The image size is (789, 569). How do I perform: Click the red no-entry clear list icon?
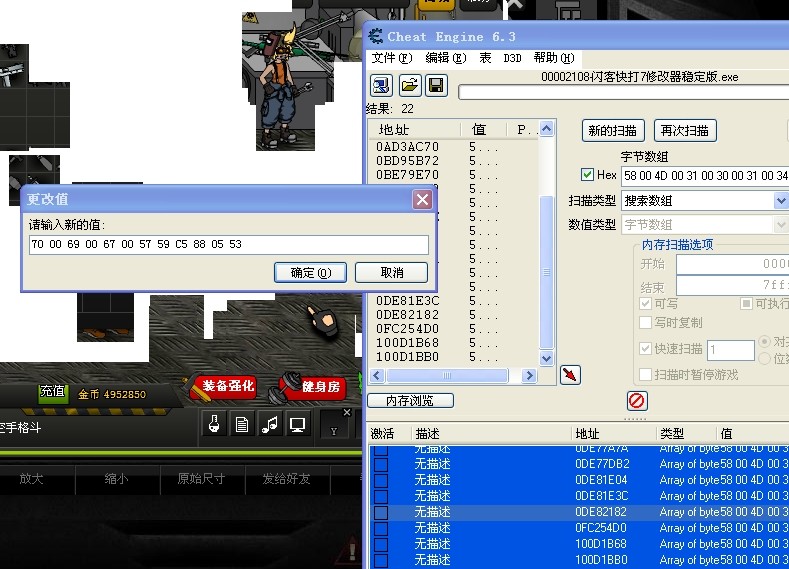pos(637,401)
